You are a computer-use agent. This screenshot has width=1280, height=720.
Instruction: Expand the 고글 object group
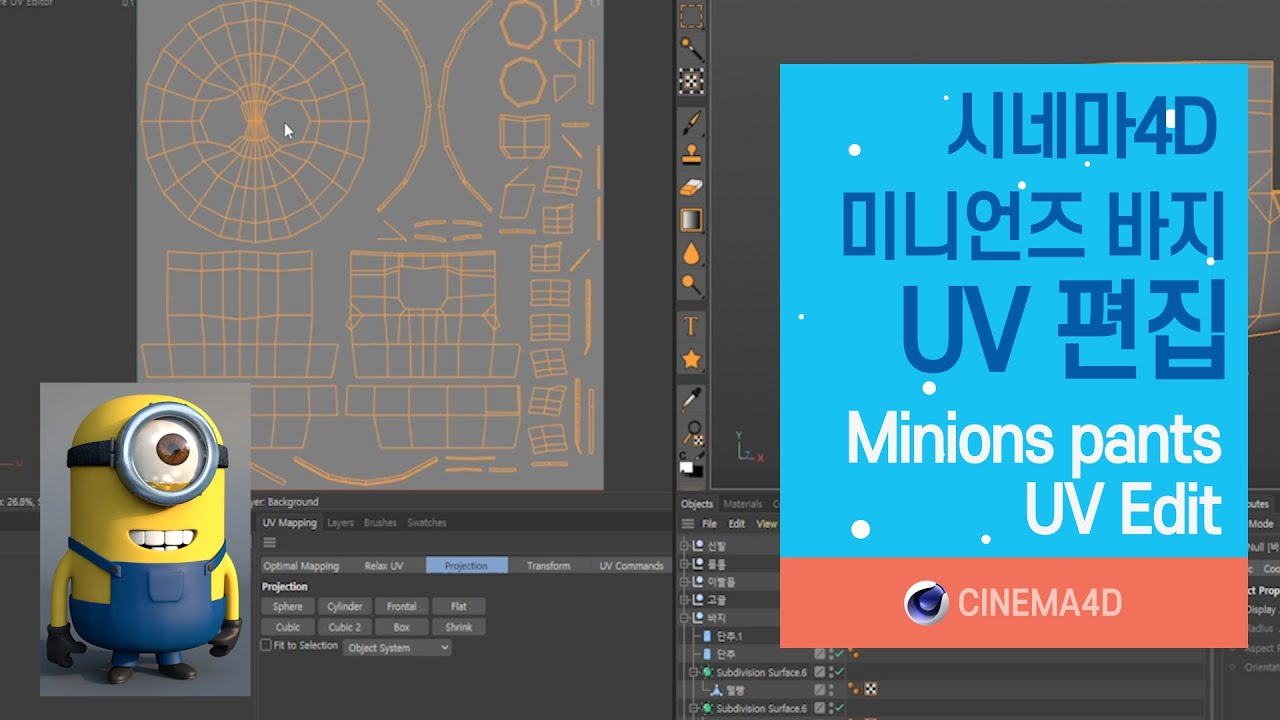coord(684,600)
